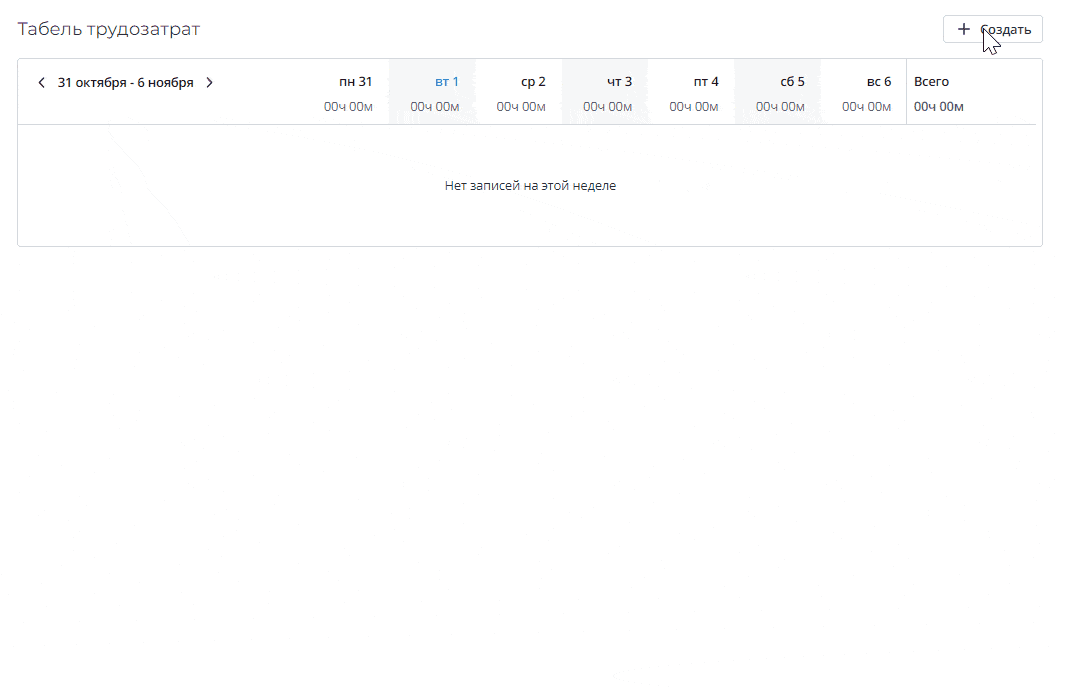
Task: Select the вт 1 day column header
Action: click(447, 82)
